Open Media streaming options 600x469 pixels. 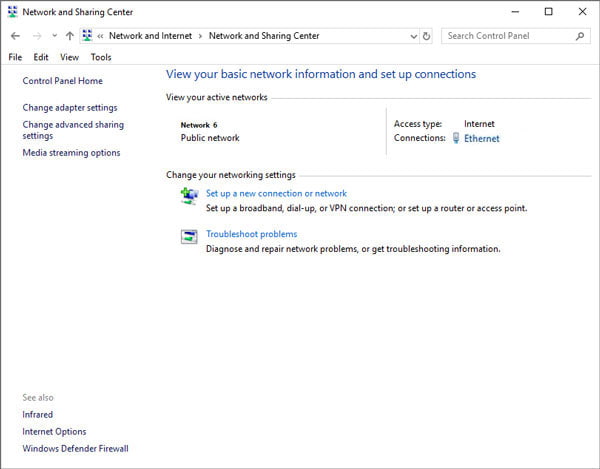coord(71,153)
